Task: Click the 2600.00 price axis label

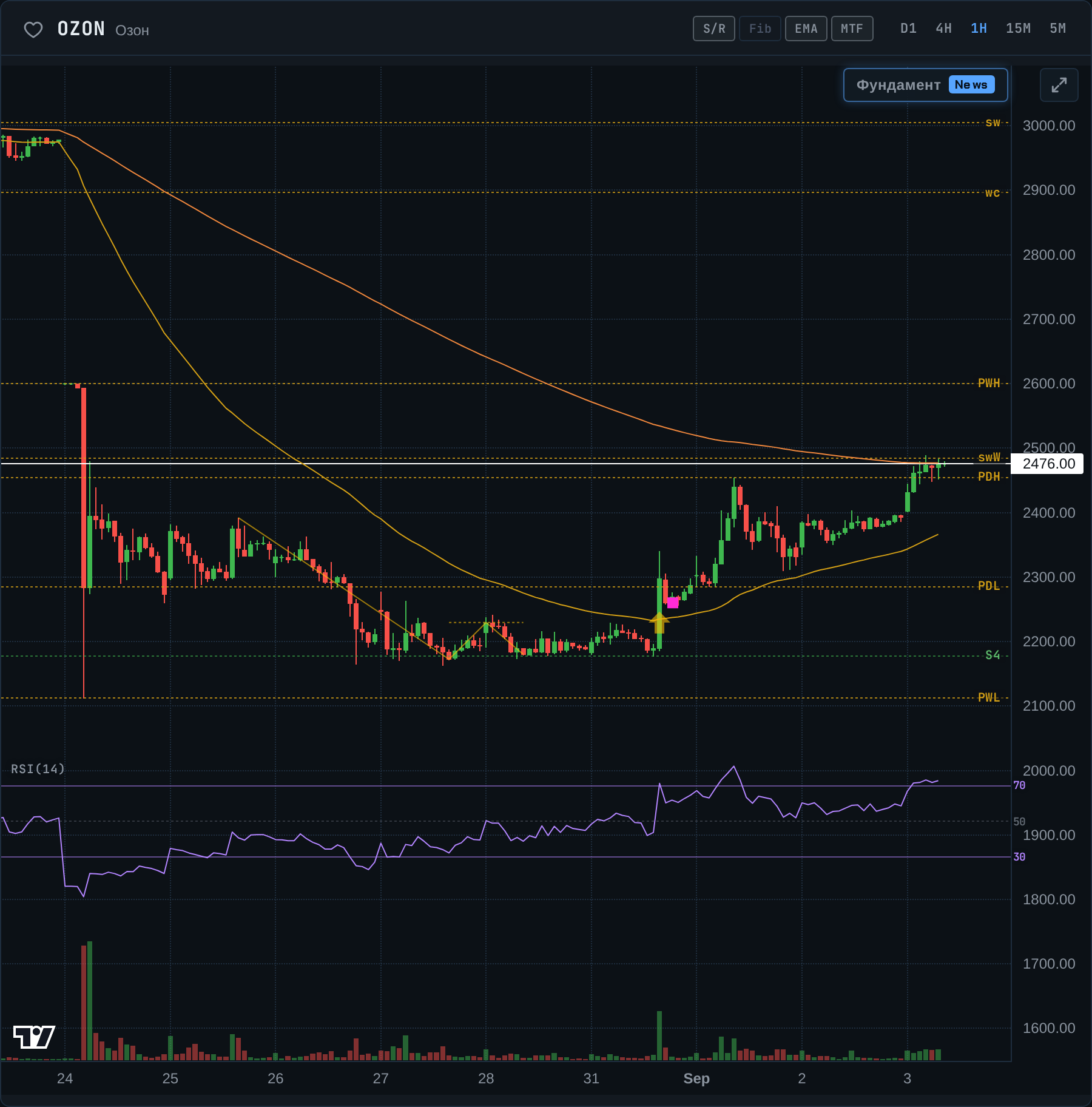Action: click(x=1049, y=384)
